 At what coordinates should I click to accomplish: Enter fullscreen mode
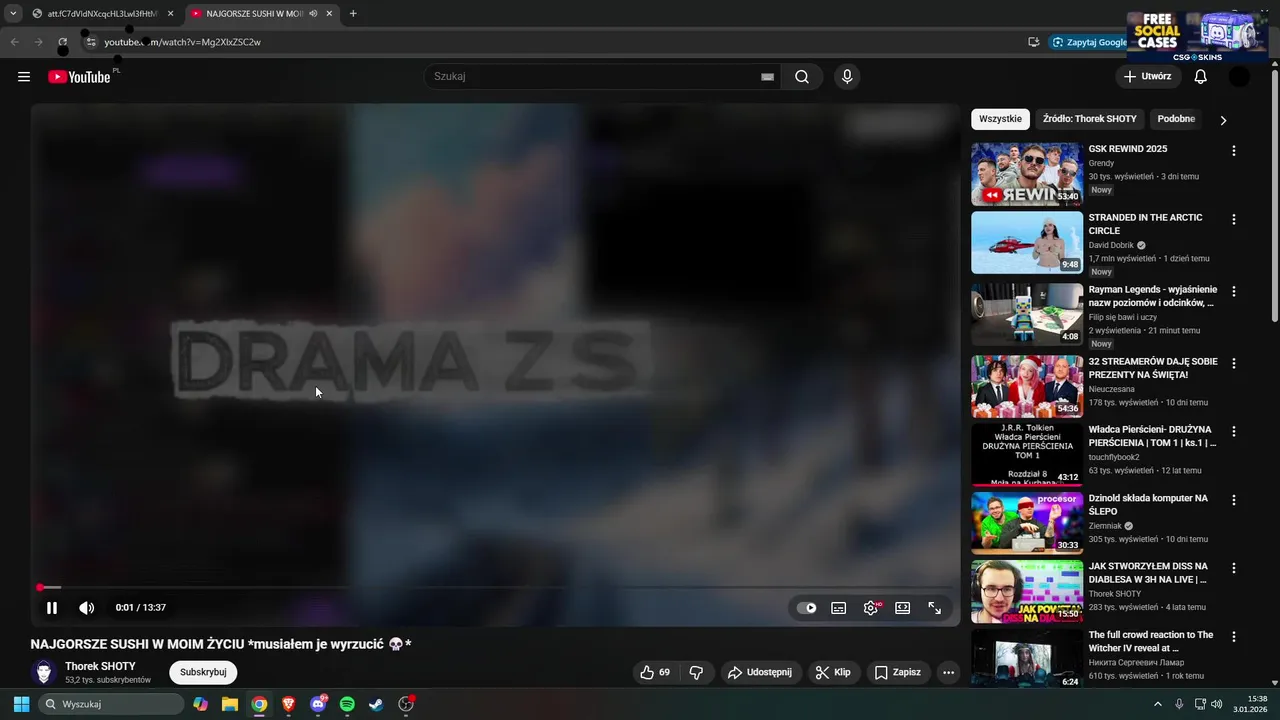click(x=935, y=607)
